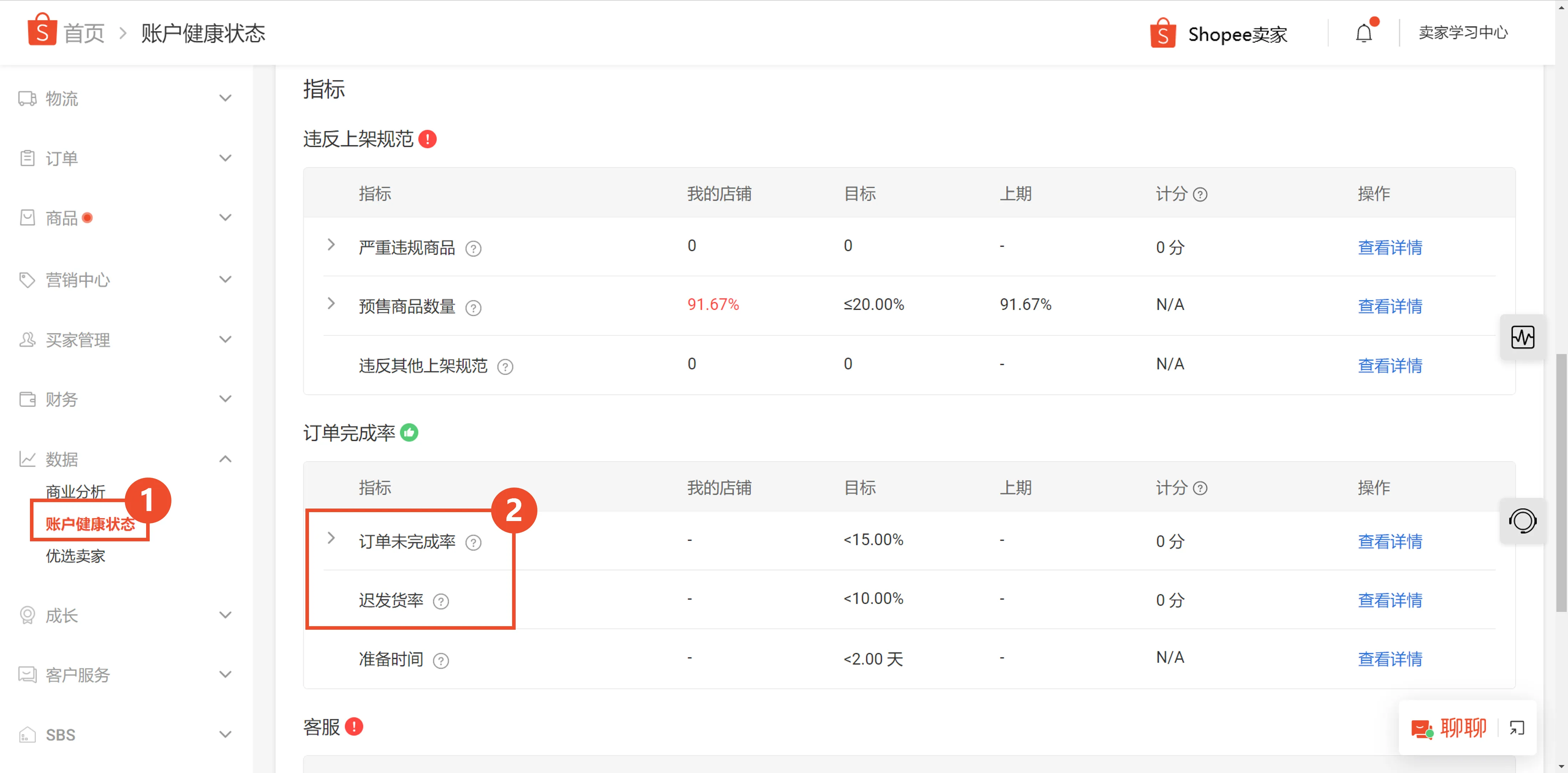The width and height of the screenshot is (1568, 773).
Task: Open the floating account health monitor icon
Action: (x=1523, y=337)
